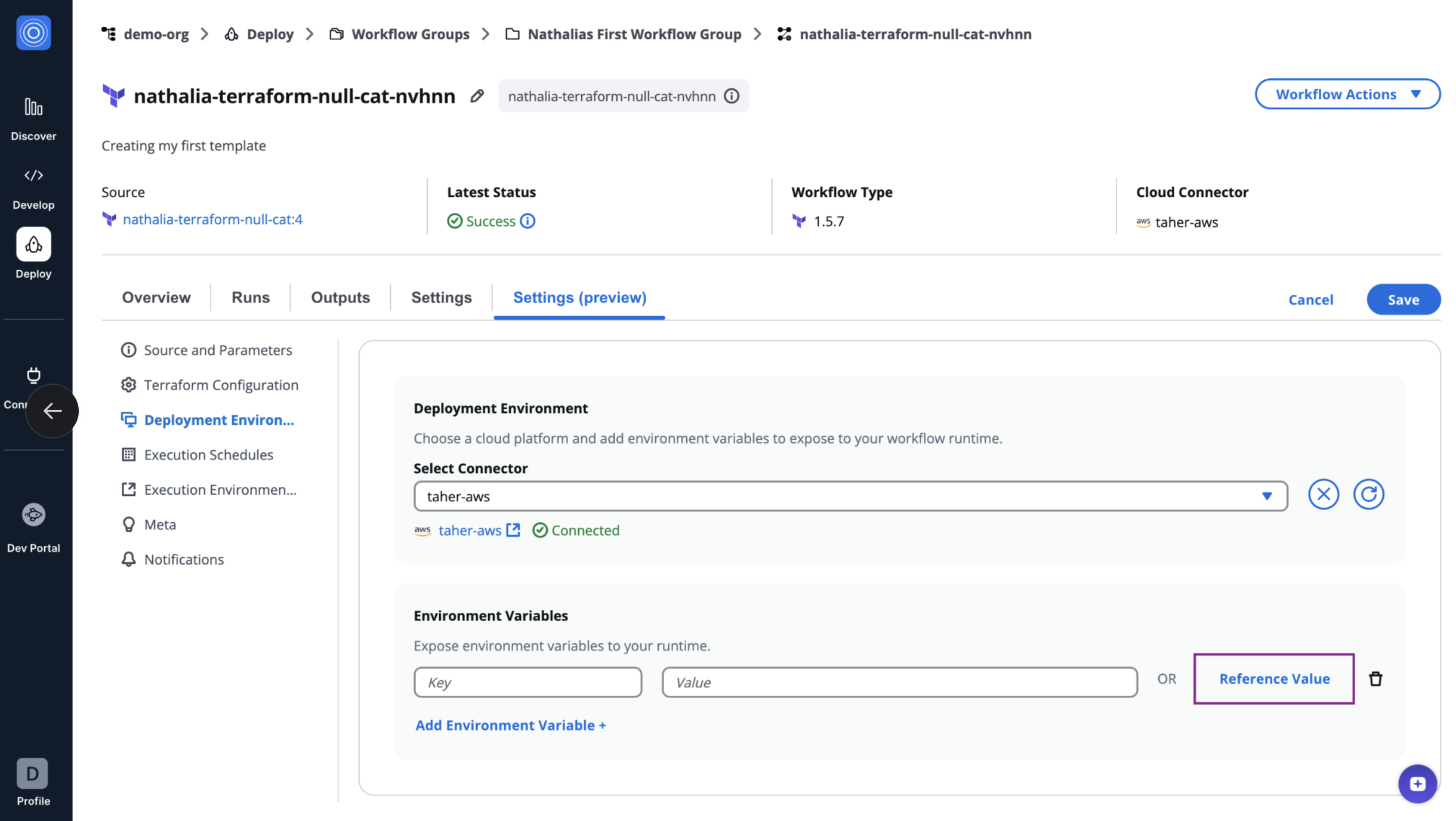1456x821 pixels.
Task: Click the Save button
Action: coord(1403,300)
